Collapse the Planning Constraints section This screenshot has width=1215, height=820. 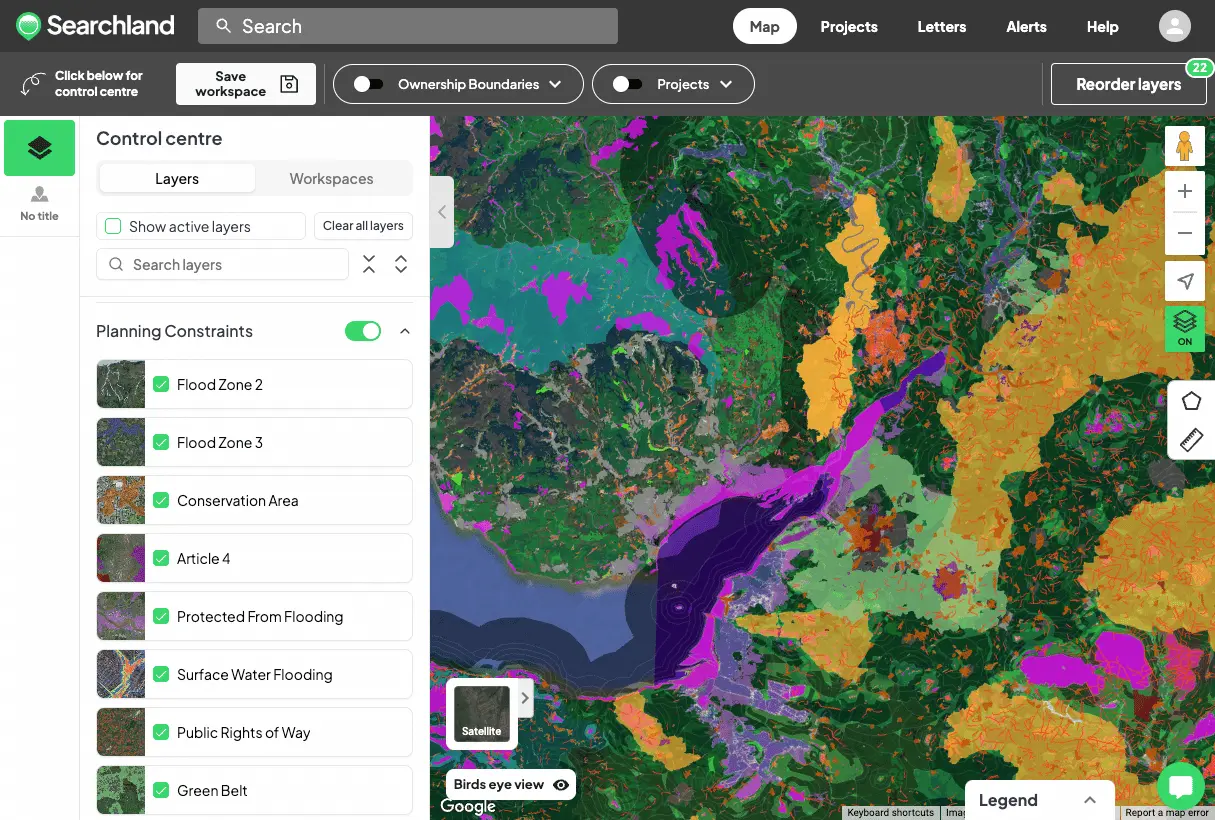click(x=405, y=331)
